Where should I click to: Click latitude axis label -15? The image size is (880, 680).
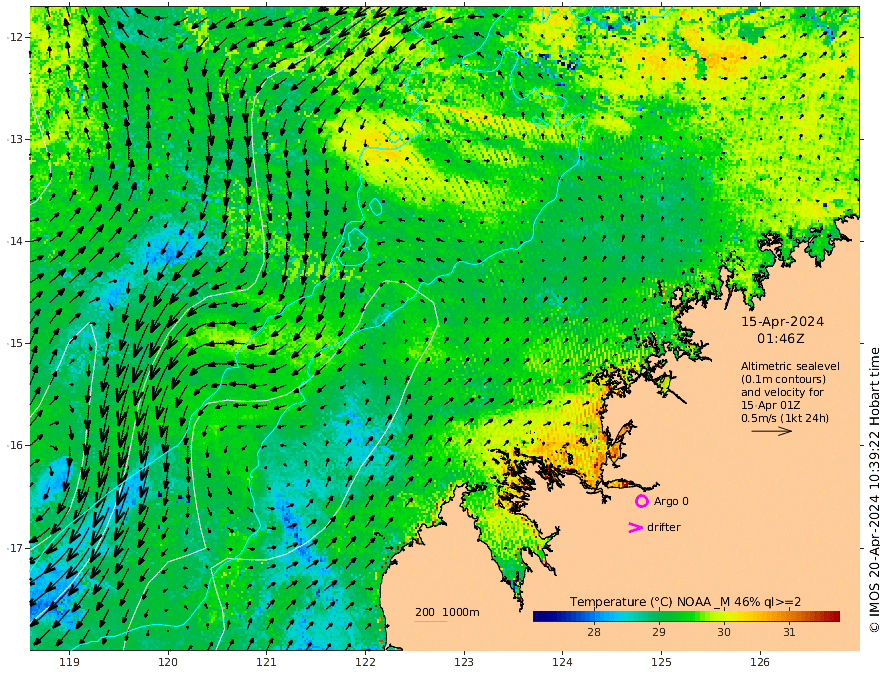click(x=15, y=343)
